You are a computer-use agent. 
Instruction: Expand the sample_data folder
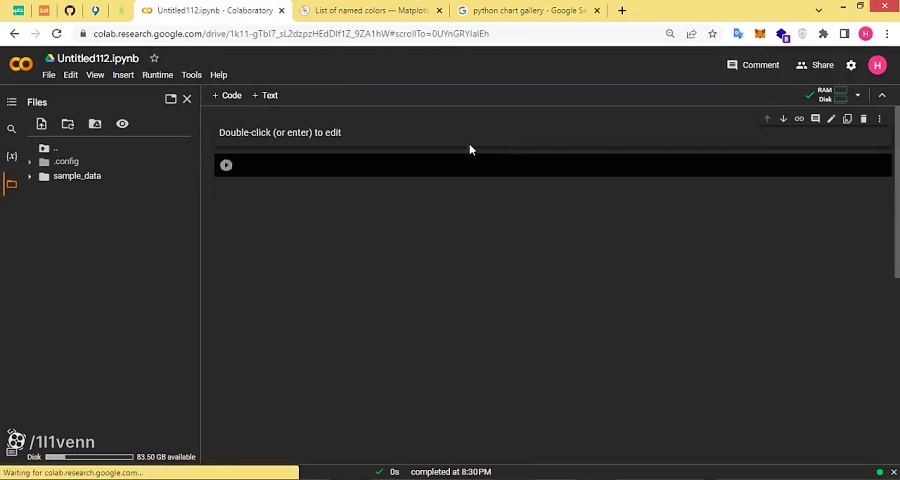[29, 176]
